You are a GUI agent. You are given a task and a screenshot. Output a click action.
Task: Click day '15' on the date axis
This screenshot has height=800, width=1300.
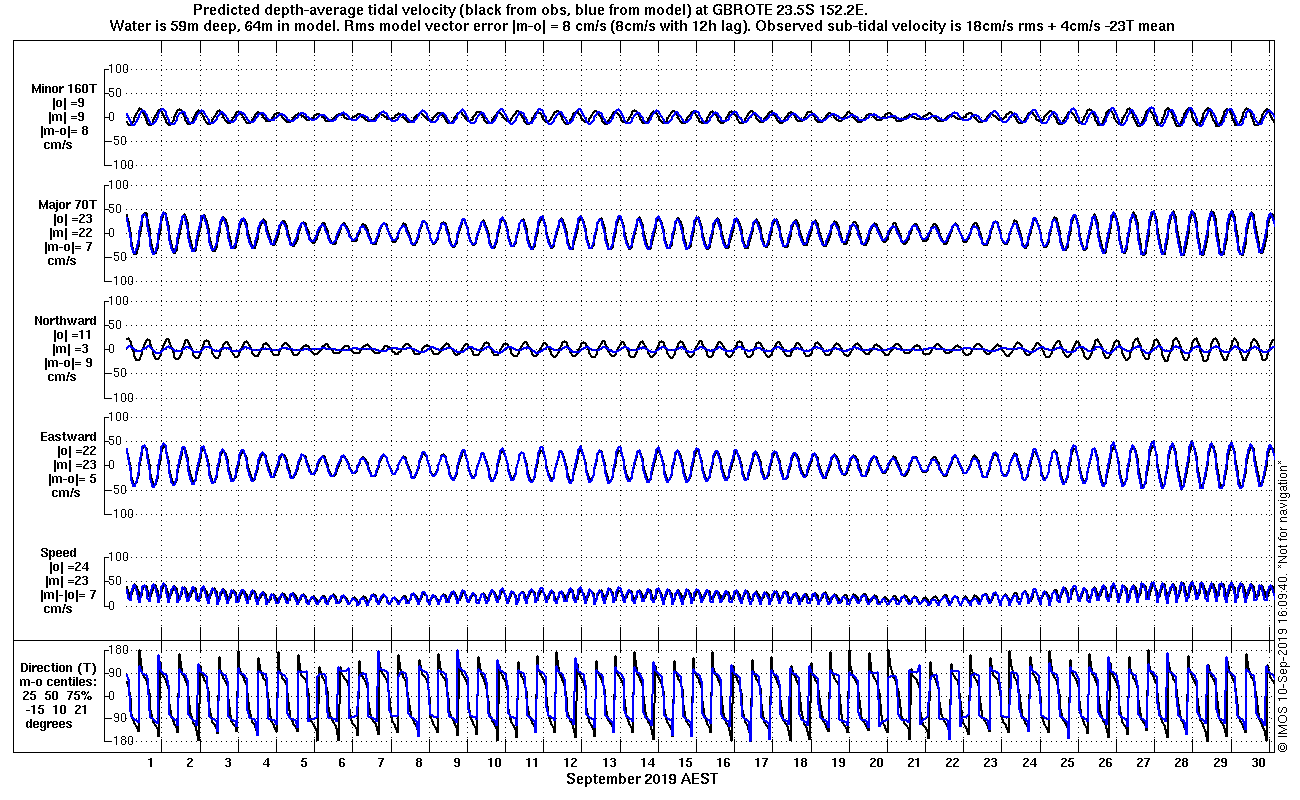pos(685,763)
